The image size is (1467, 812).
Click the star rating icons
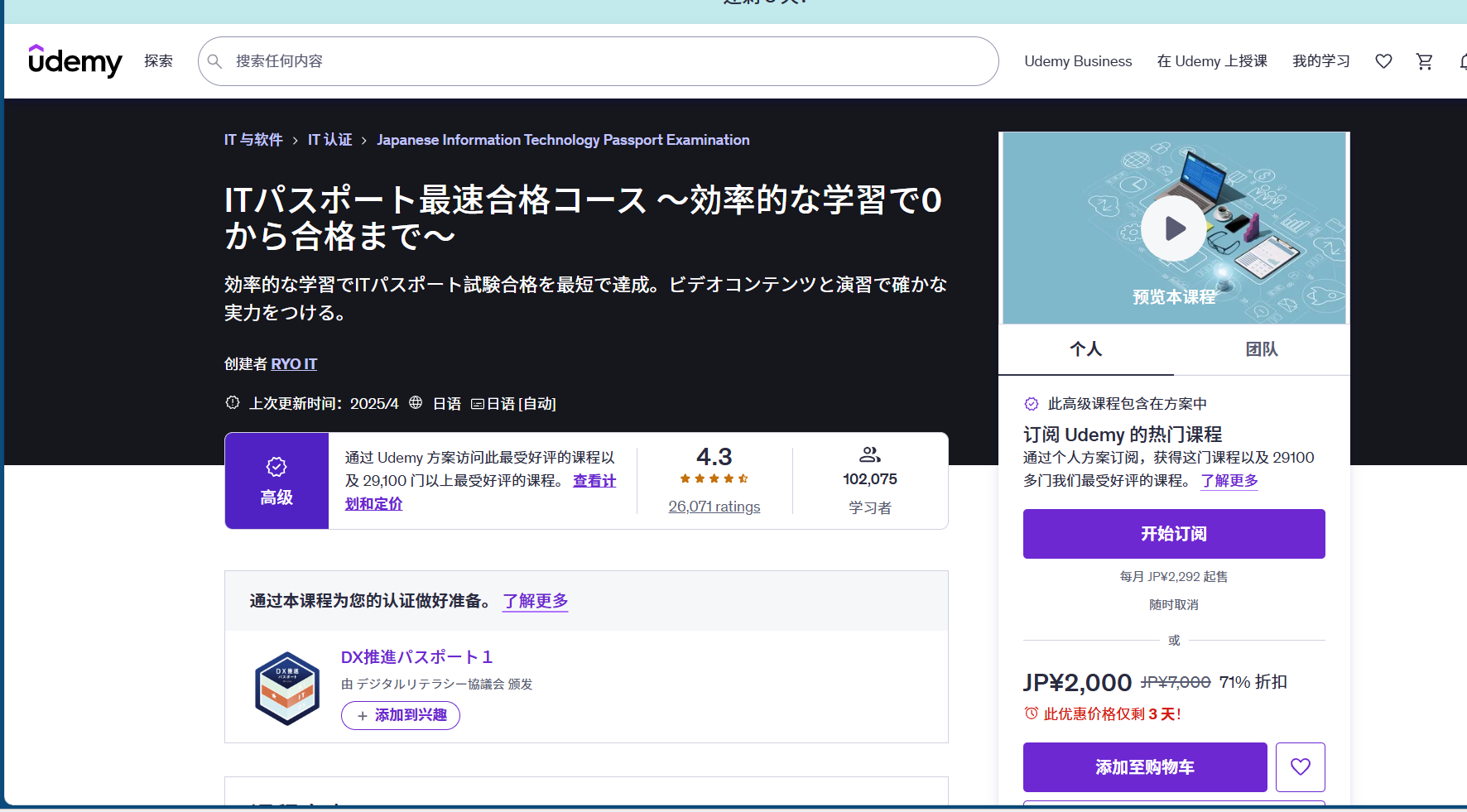pos(714,478)
